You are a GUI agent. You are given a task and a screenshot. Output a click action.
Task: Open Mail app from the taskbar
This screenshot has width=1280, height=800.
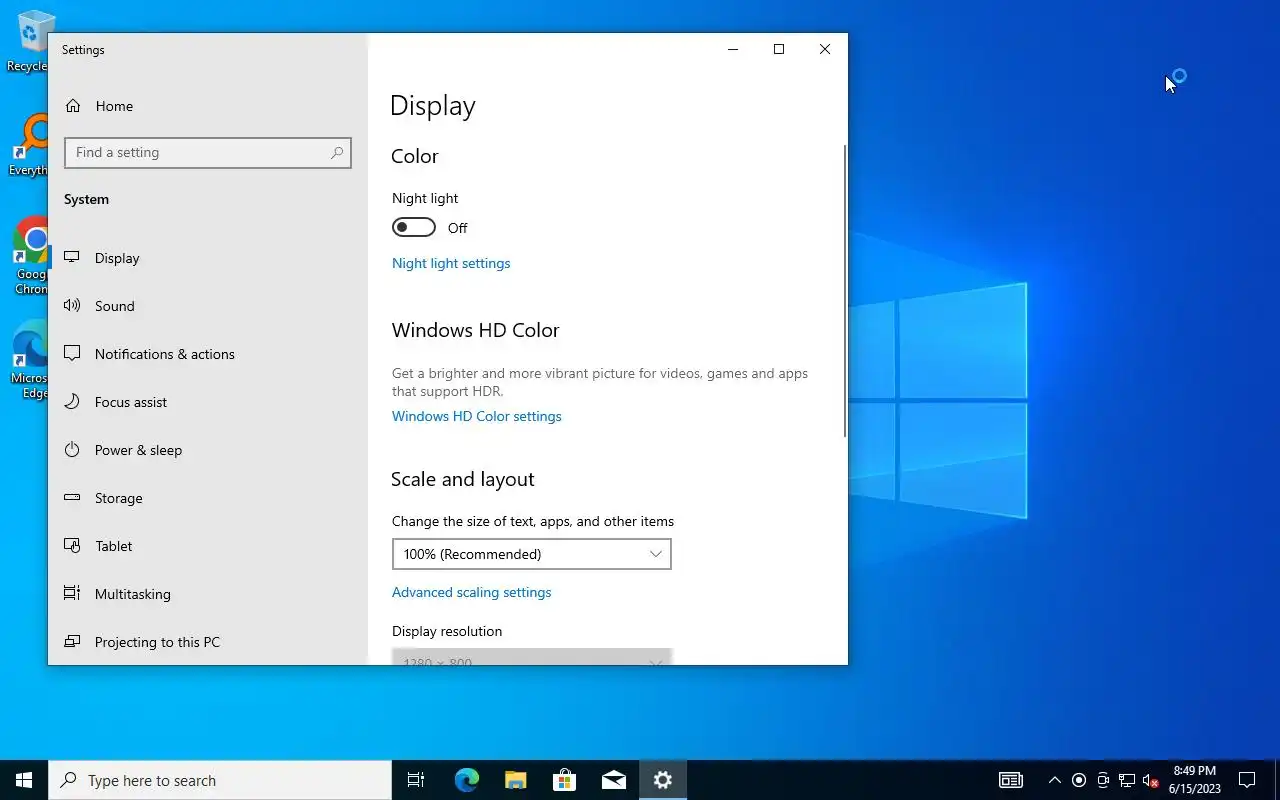click(x=613, y=780)
